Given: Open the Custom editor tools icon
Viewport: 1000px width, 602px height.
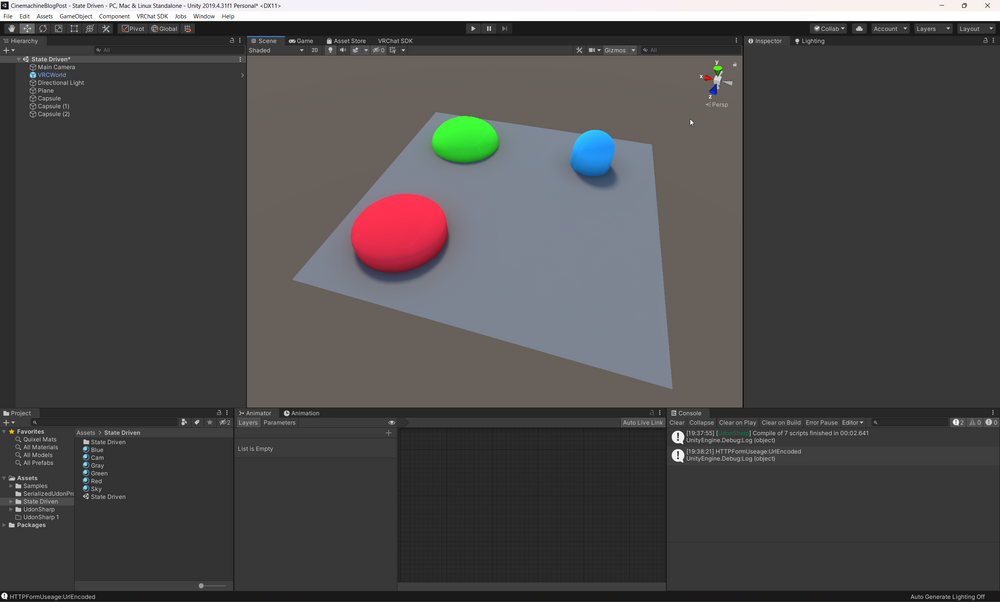Looking at the screenshot, I should (x=105, y=28).
